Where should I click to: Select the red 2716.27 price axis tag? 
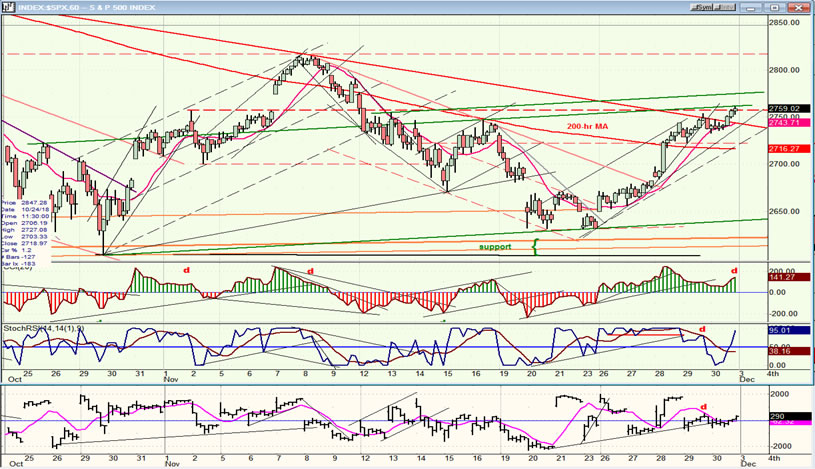[x=788, y=149]
